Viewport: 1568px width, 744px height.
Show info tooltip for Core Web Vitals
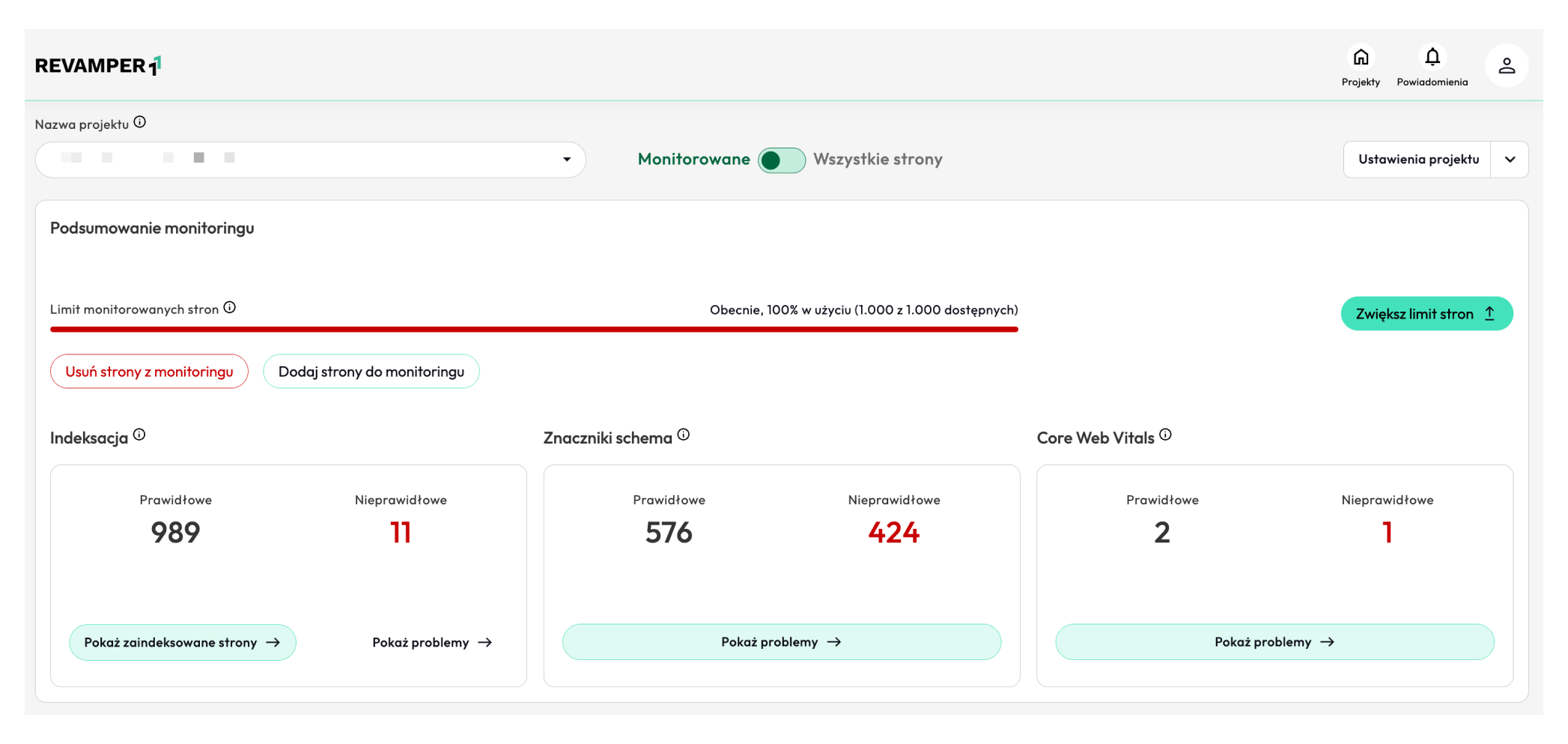click(1165, 435)
